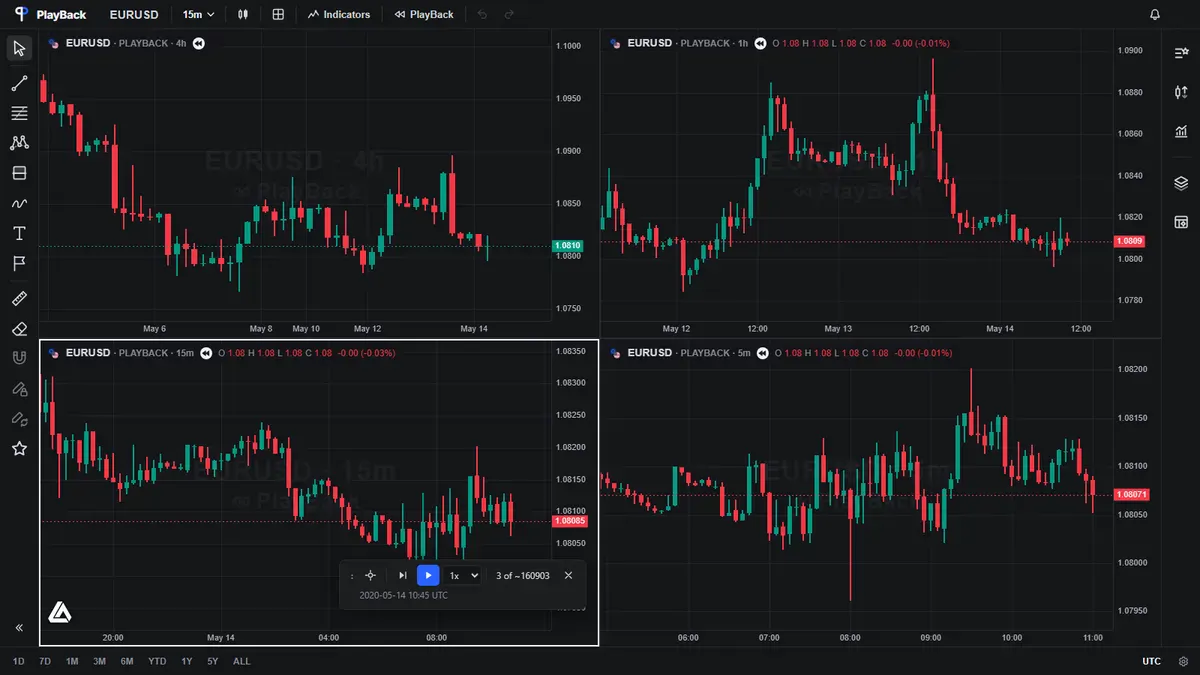Select the 6M time range
The image size is (1200, 675).
[x=127, y=661]
